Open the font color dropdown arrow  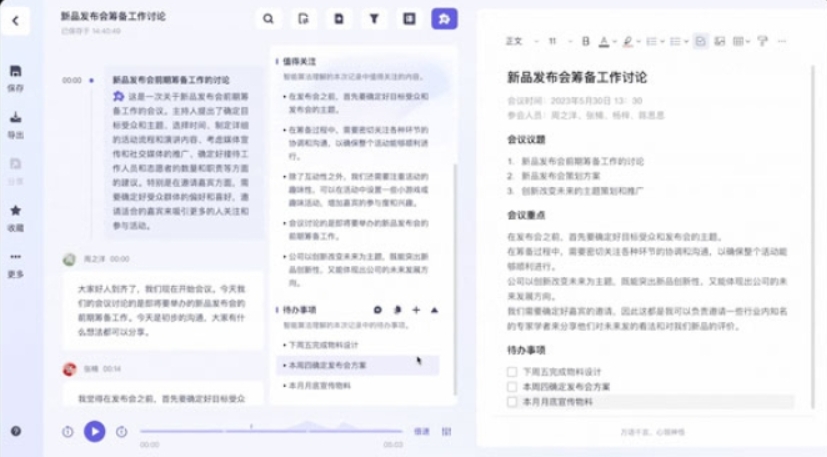[x=615, y=42]
